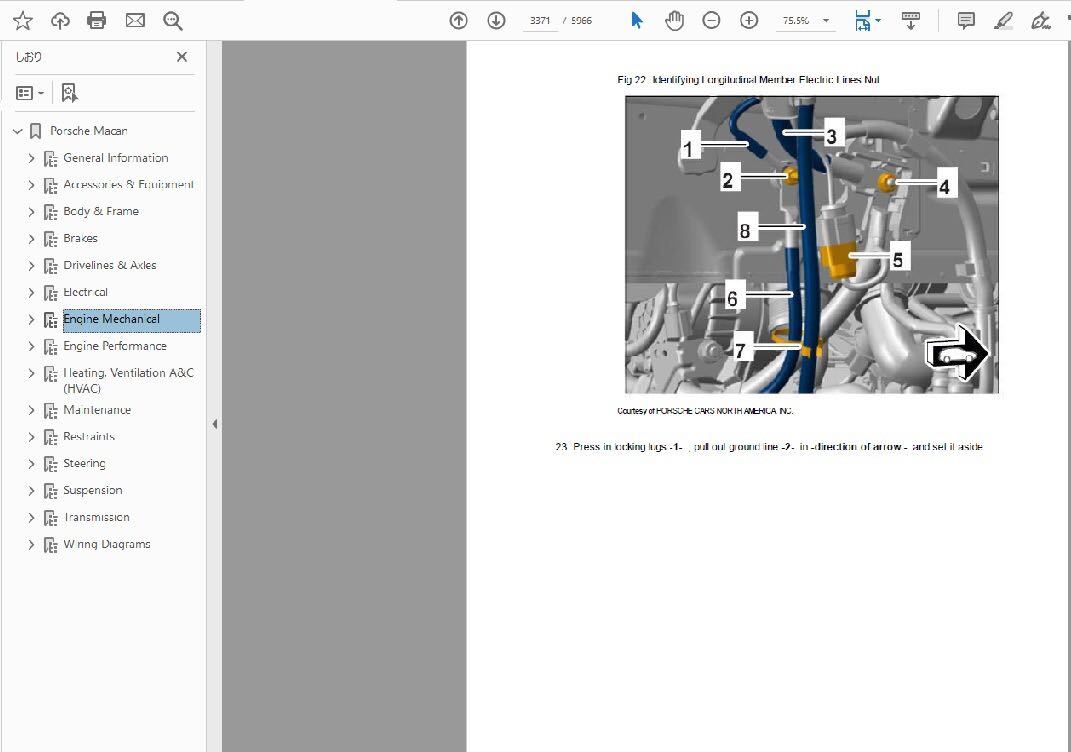Image resolution: width=1071 pixels, height=752 pixels.
Task: Expand the Accessories & Equipment bookmark
Action: (x=31, y=185)
